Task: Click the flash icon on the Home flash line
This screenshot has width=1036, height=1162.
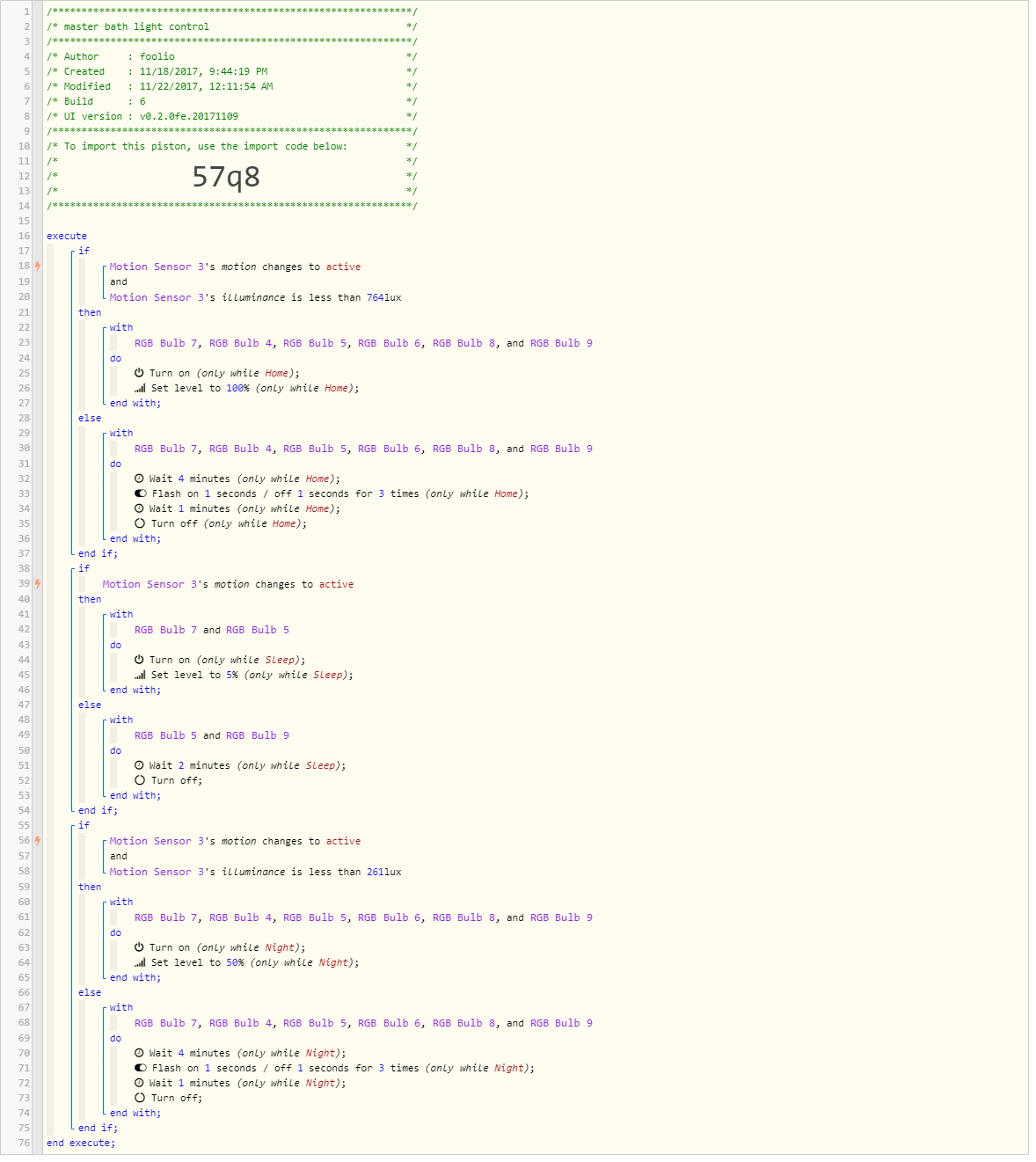Action: pyautogui.click(x=141, y=493)
